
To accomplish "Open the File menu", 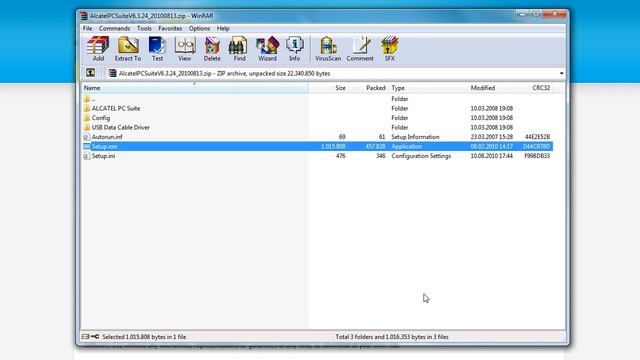I will pyautogui.click(x=87, y=29).
